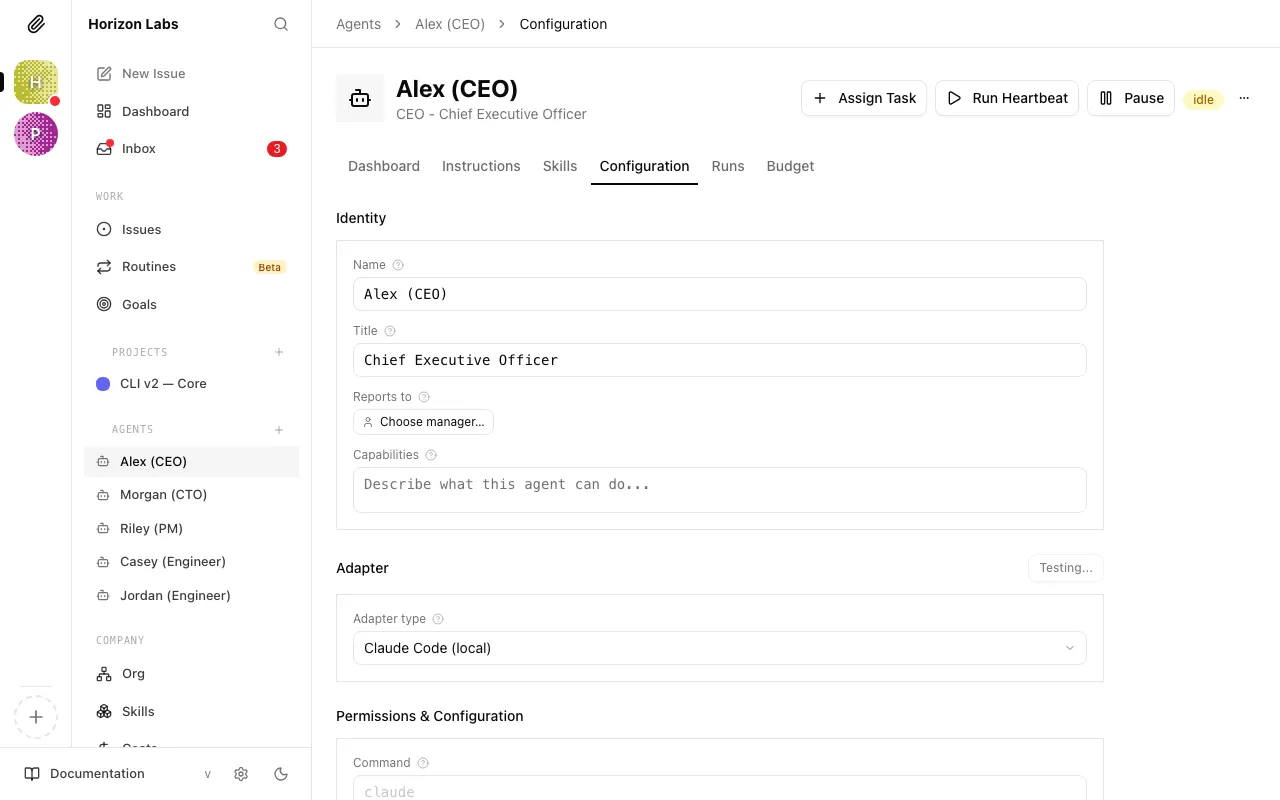
Task: Open the company Skills boxes icon
Action: click(104, 711)
